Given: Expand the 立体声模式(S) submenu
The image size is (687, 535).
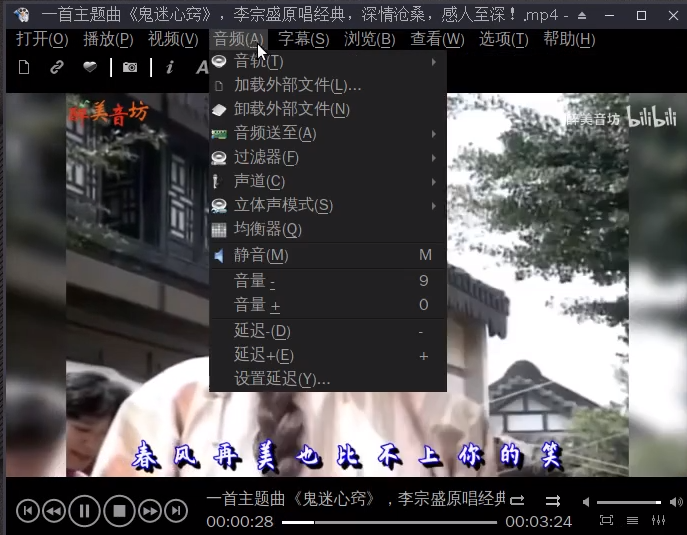Looking at the screenshot, I should pos(328,205).
